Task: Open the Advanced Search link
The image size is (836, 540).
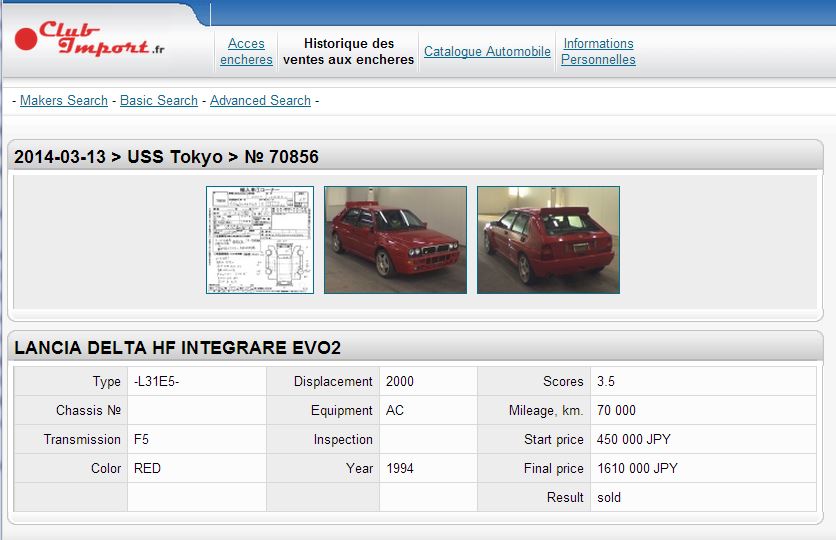Action: point(260,100)
